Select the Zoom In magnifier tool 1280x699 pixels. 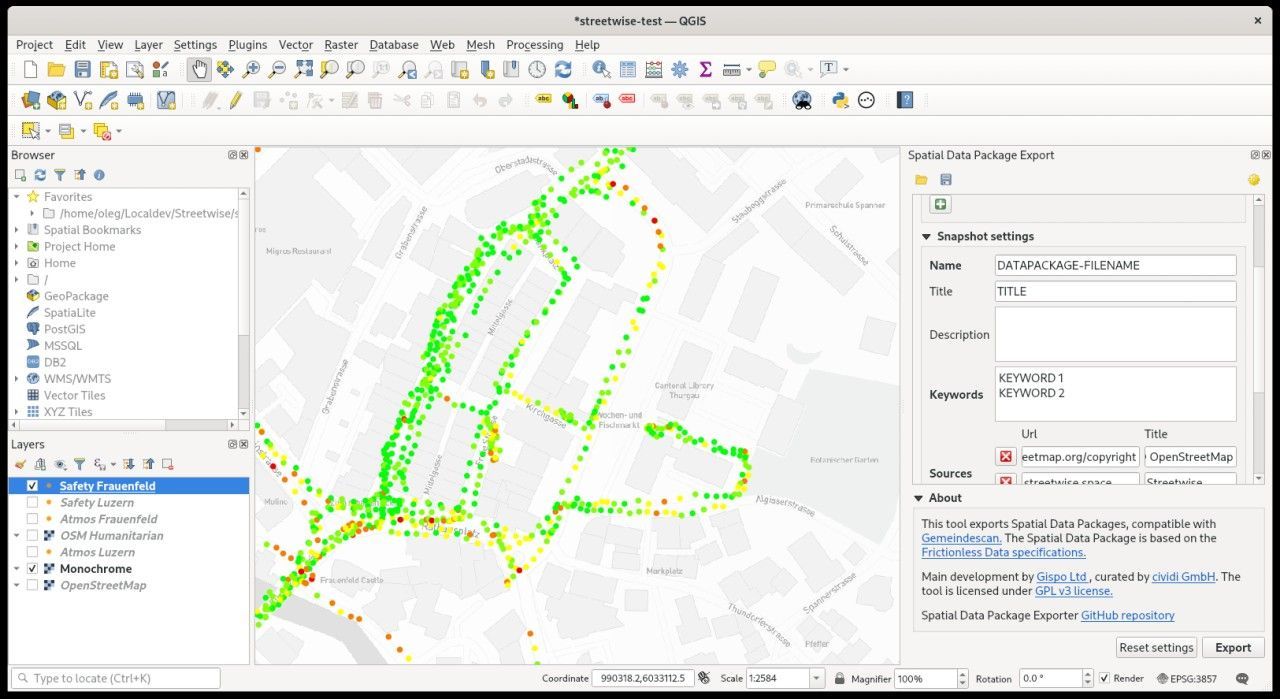coord(251,69)
